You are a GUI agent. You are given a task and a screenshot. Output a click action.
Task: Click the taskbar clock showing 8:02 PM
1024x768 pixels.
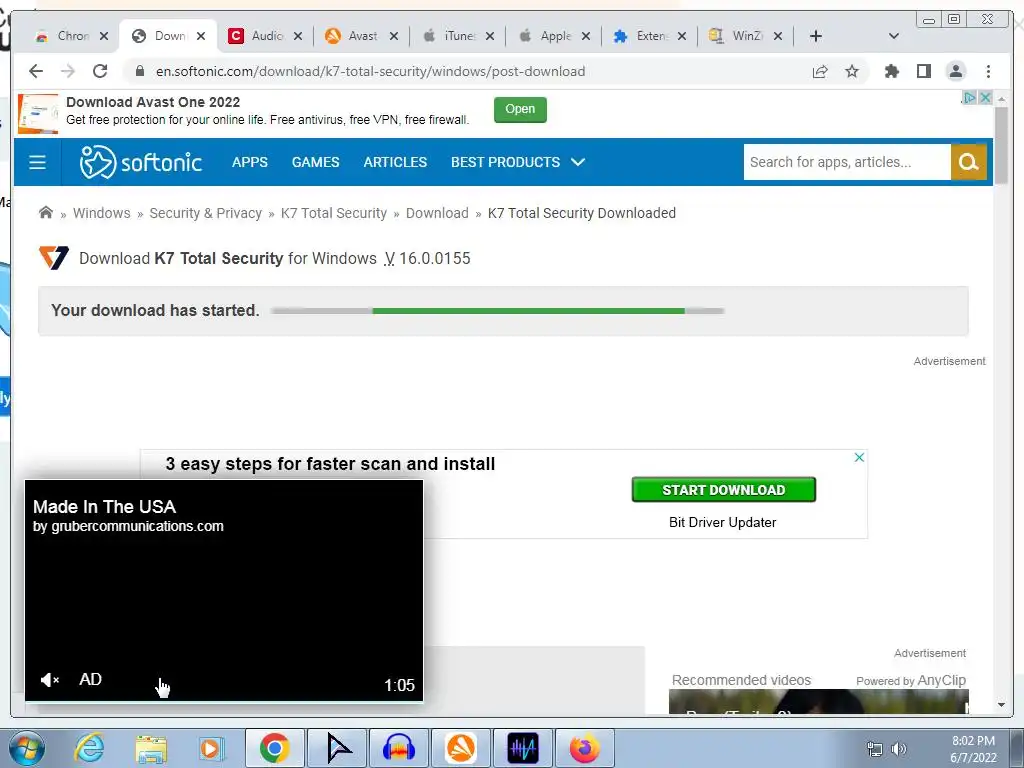(x=973, y=749)
